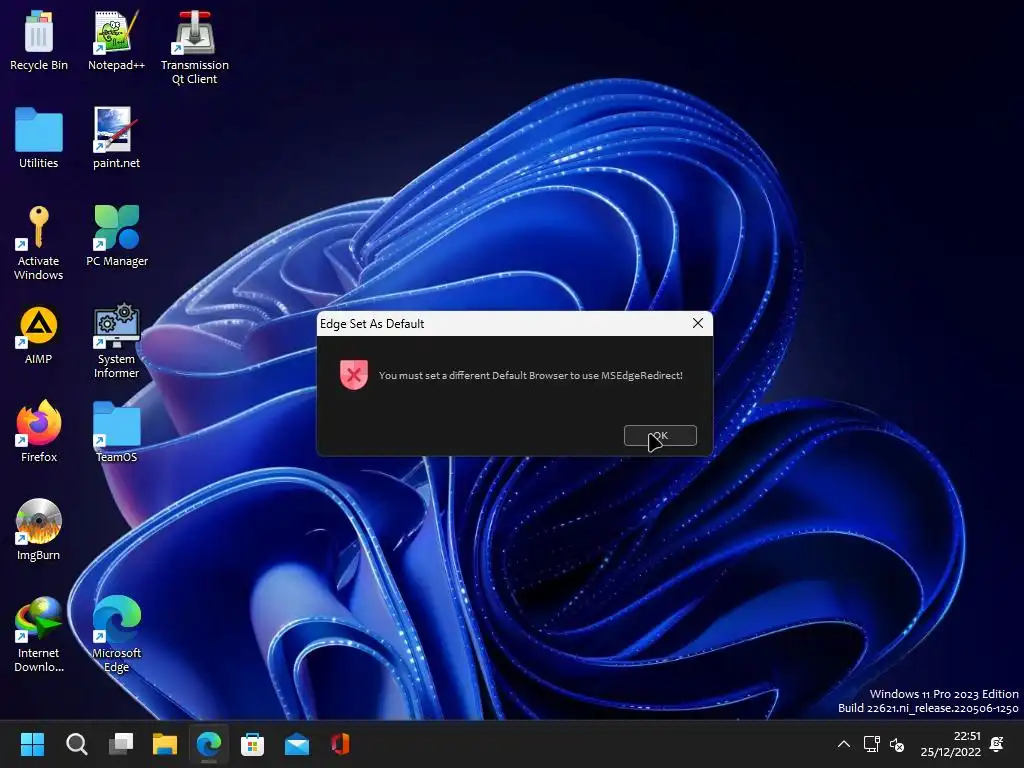This screenshot has width=1024, height=768.
Task: Select the Transmission Qt Client shortcut
Action: pyautogui.click(x=195, y=47)
